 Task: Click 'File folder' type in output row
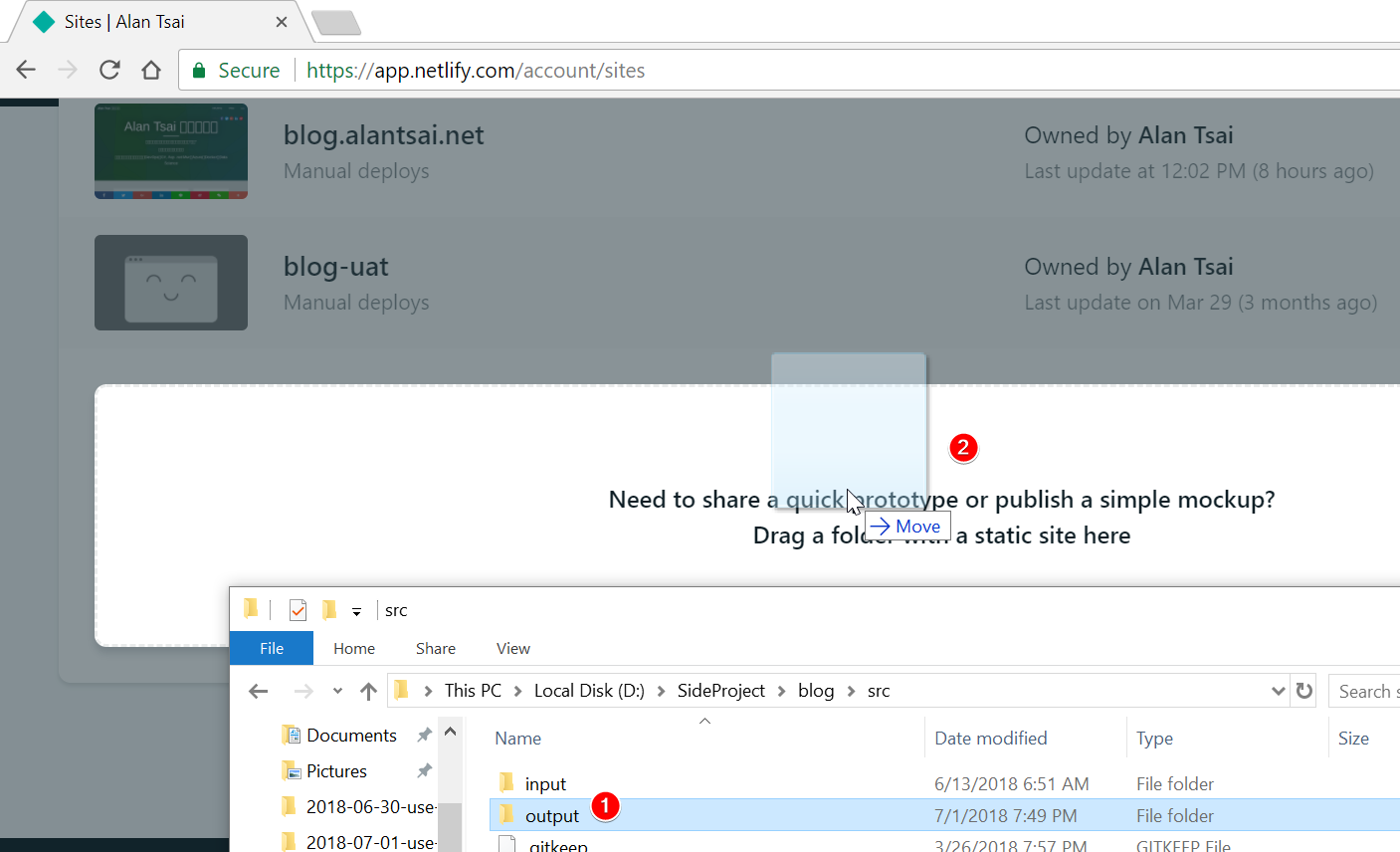tap(1175, 816)
